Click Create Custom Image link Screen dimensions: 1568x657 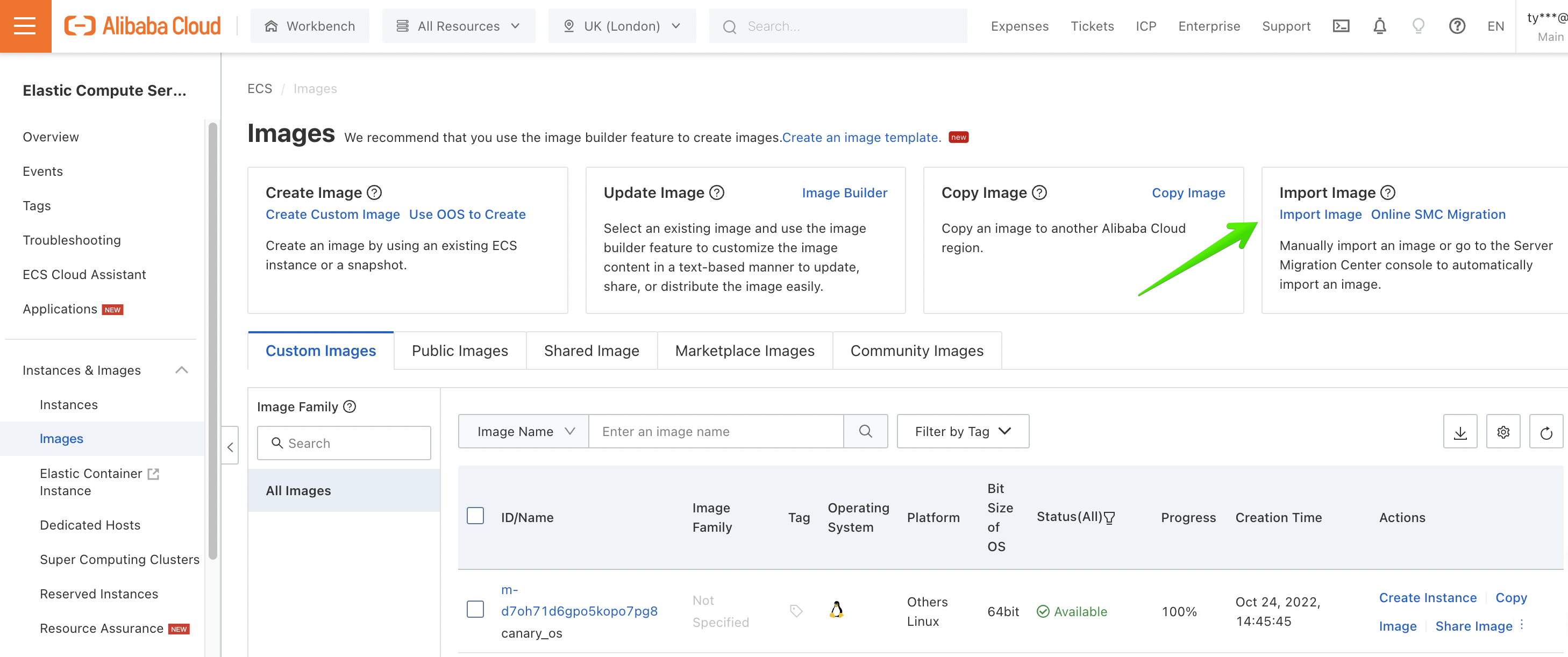pos(332,214)
